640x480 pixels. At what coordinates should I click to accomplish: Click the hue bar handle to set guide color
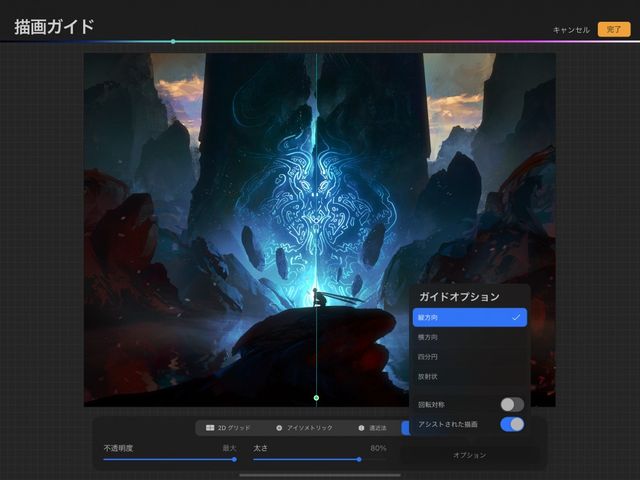(x=173, y=41)
